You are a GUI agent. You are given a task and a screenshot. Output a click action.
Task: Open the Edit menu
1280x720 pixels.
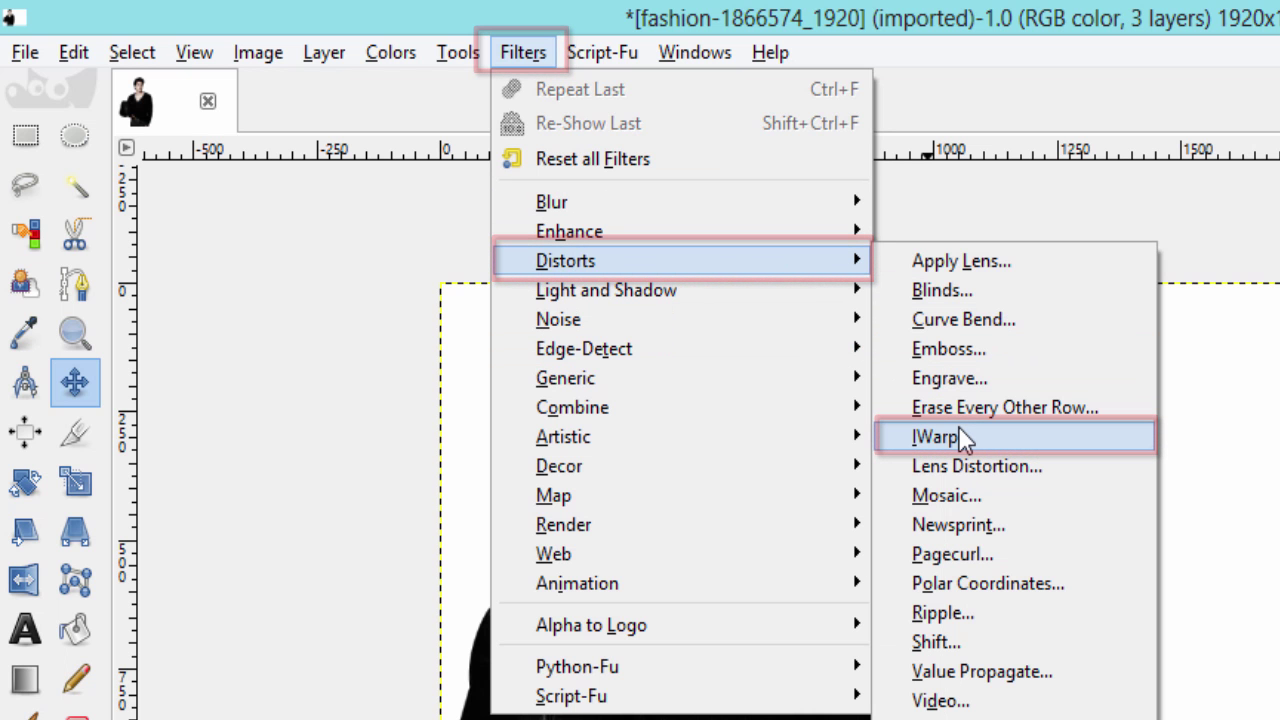pos(74,52)
